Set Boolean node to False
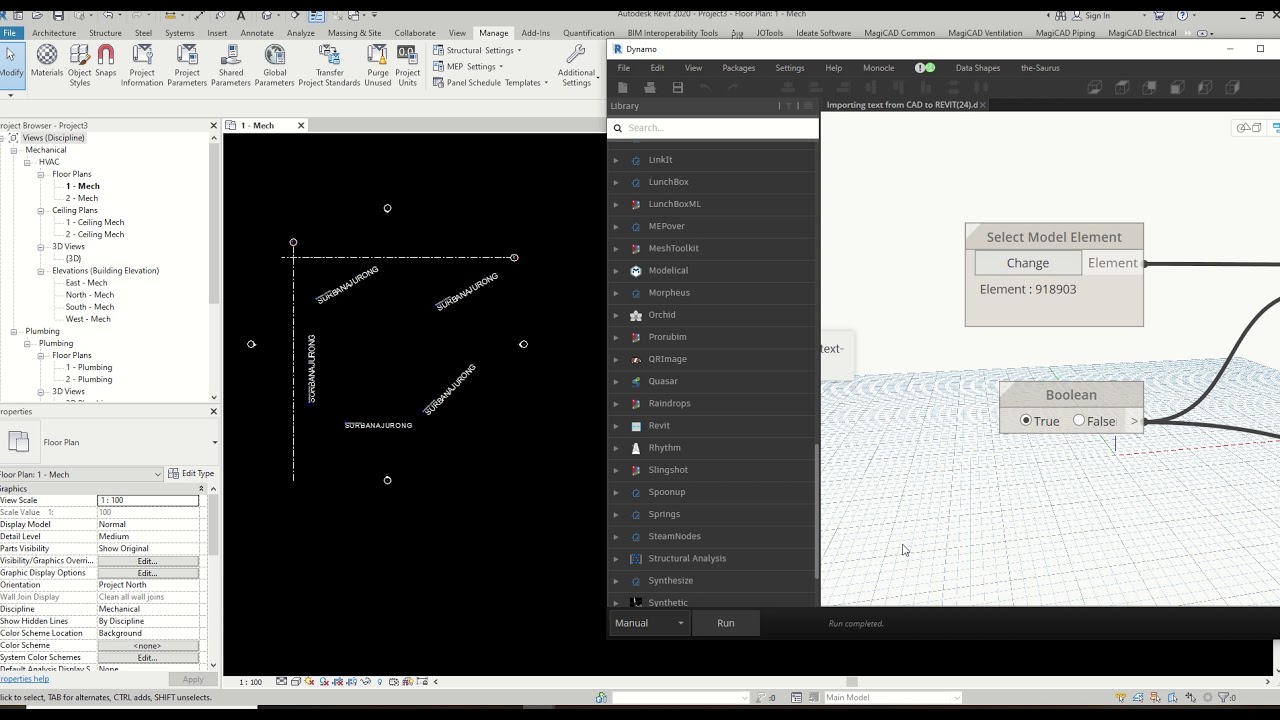Viewport: 1280px width, 720px height. pos(1079,421)
